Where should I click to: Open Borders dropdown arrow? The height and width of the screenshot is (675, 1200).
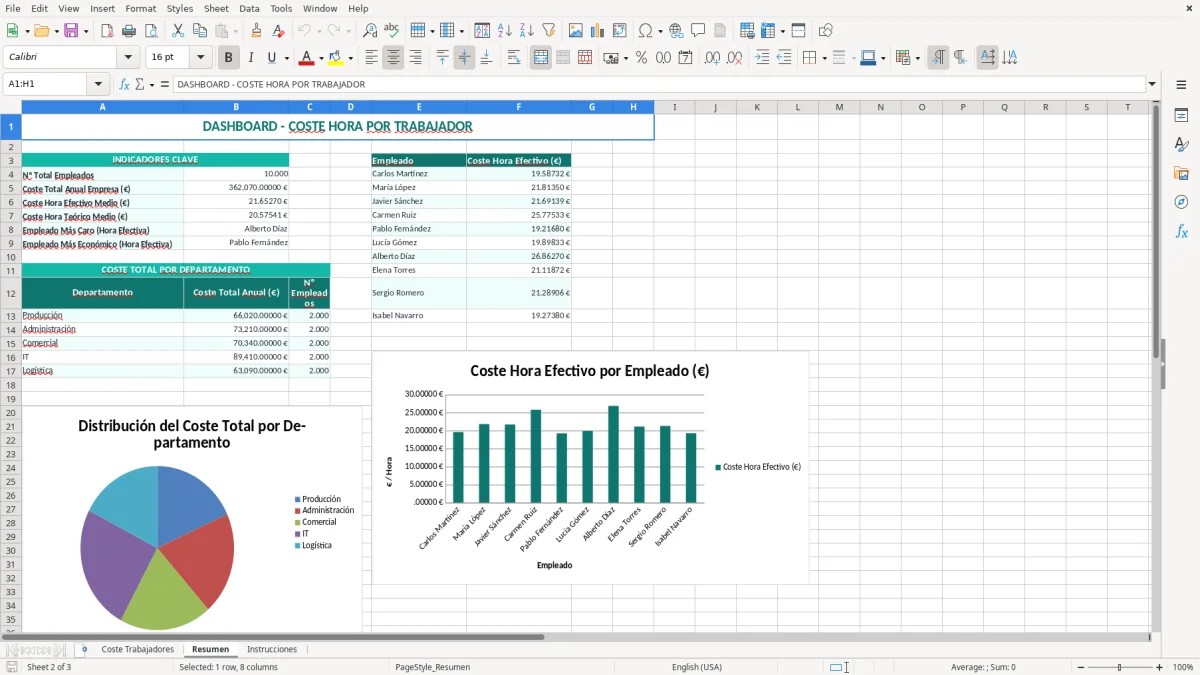coord(824,58)
